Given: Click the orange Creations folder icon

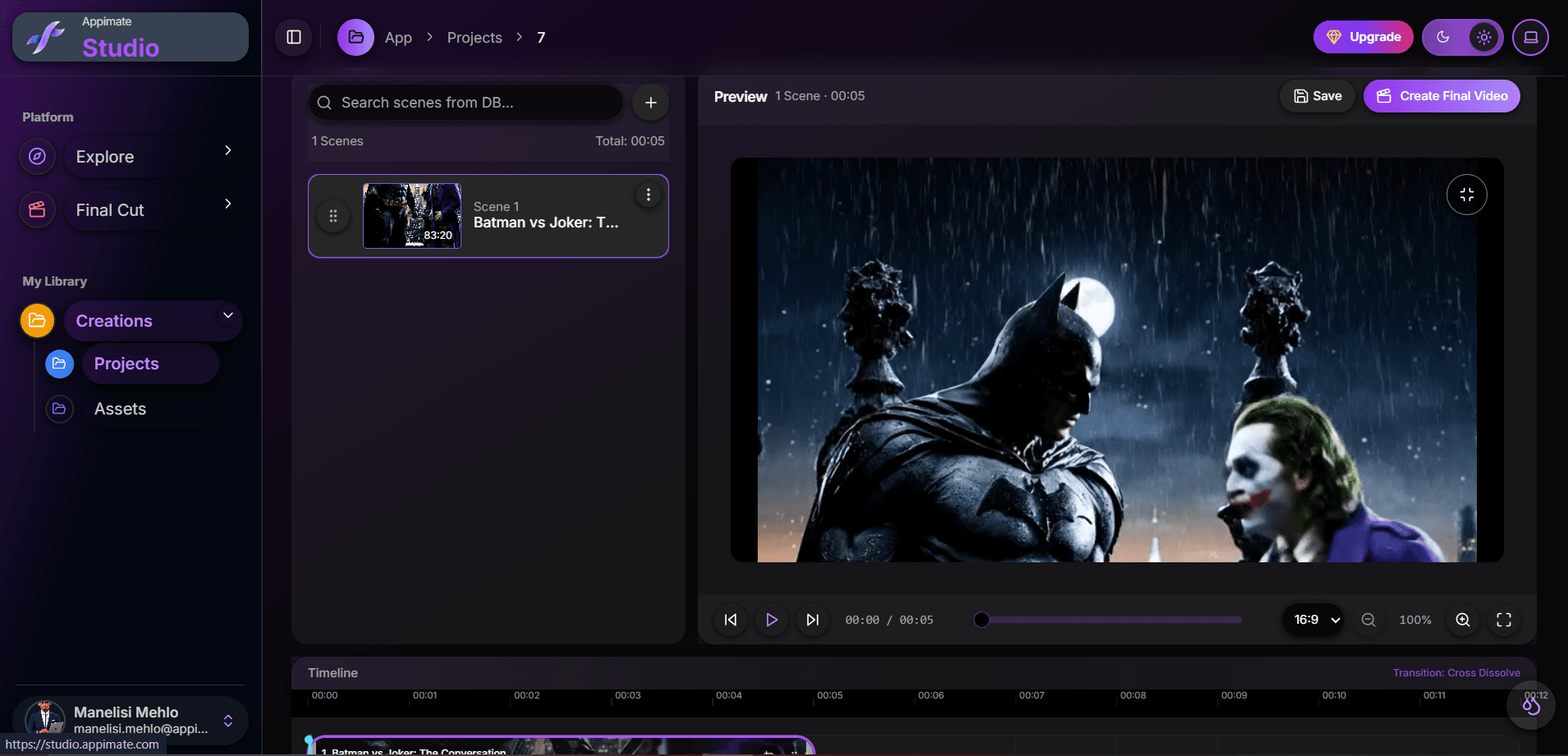Looking at the screenshot, I should tap(37, 320).
